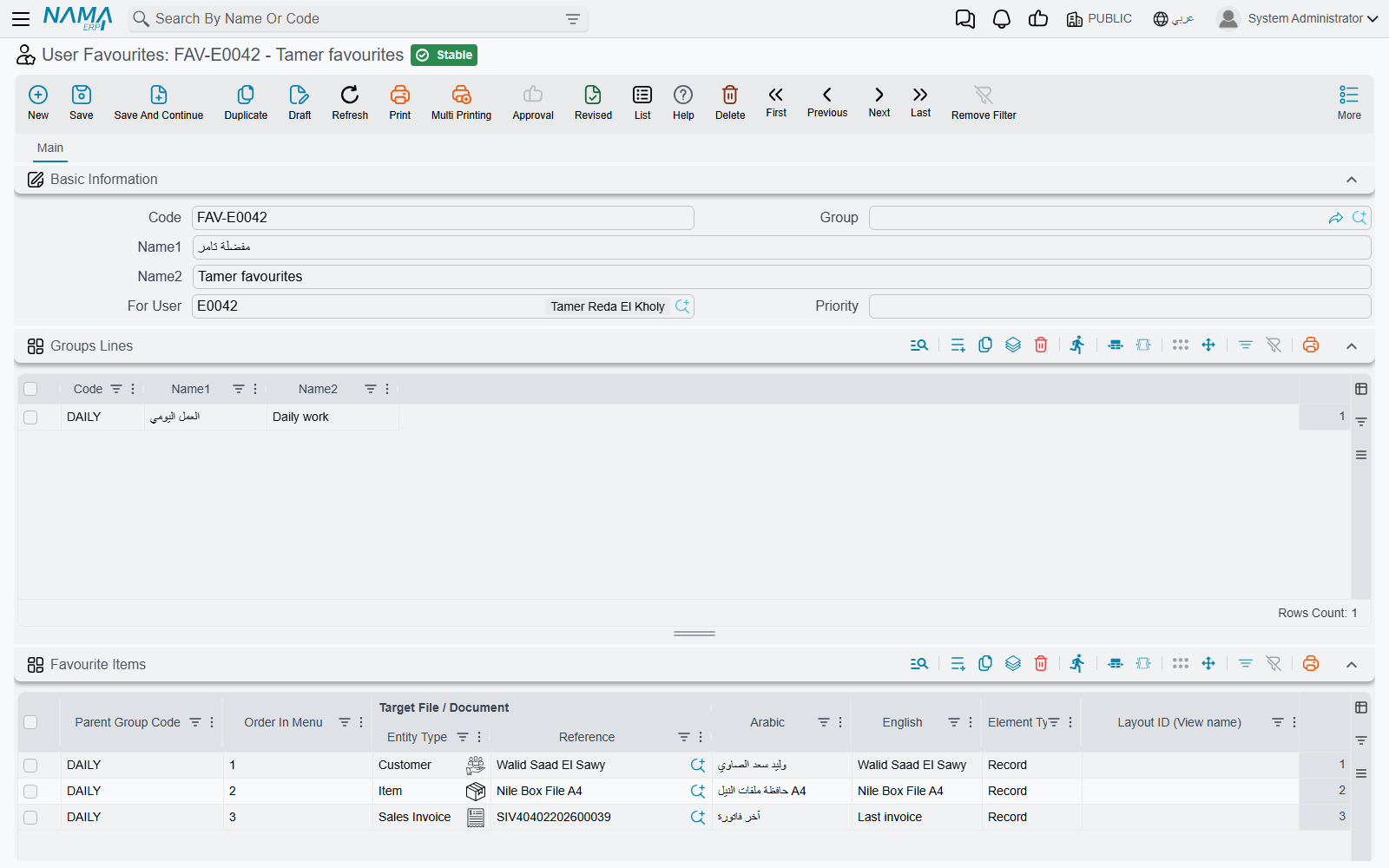
Task: Open the chat messages icon in header
Action: click(964, 19)
